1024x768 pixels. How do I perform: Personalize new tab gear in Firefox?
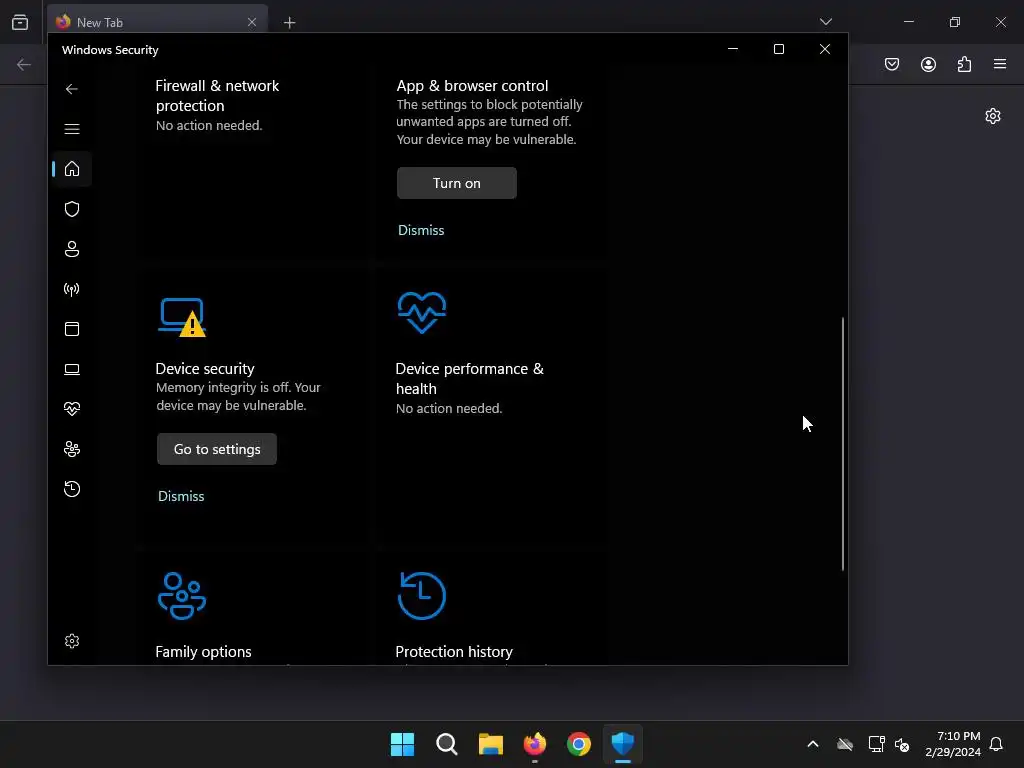coord(993,116)
